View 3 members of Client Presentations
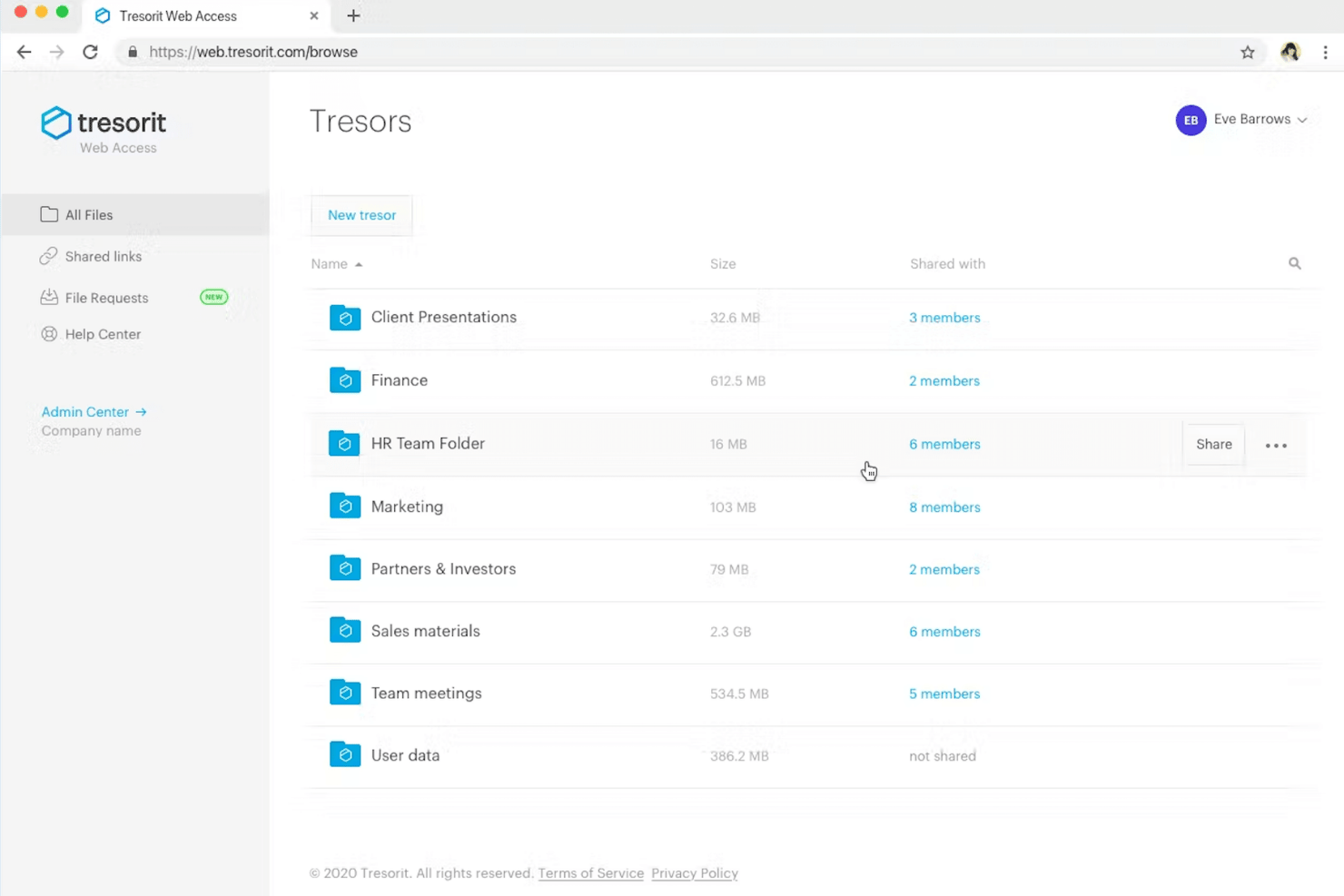This screenshot has height=896, width=1344. pyautogui.click(x=944, y=318)
